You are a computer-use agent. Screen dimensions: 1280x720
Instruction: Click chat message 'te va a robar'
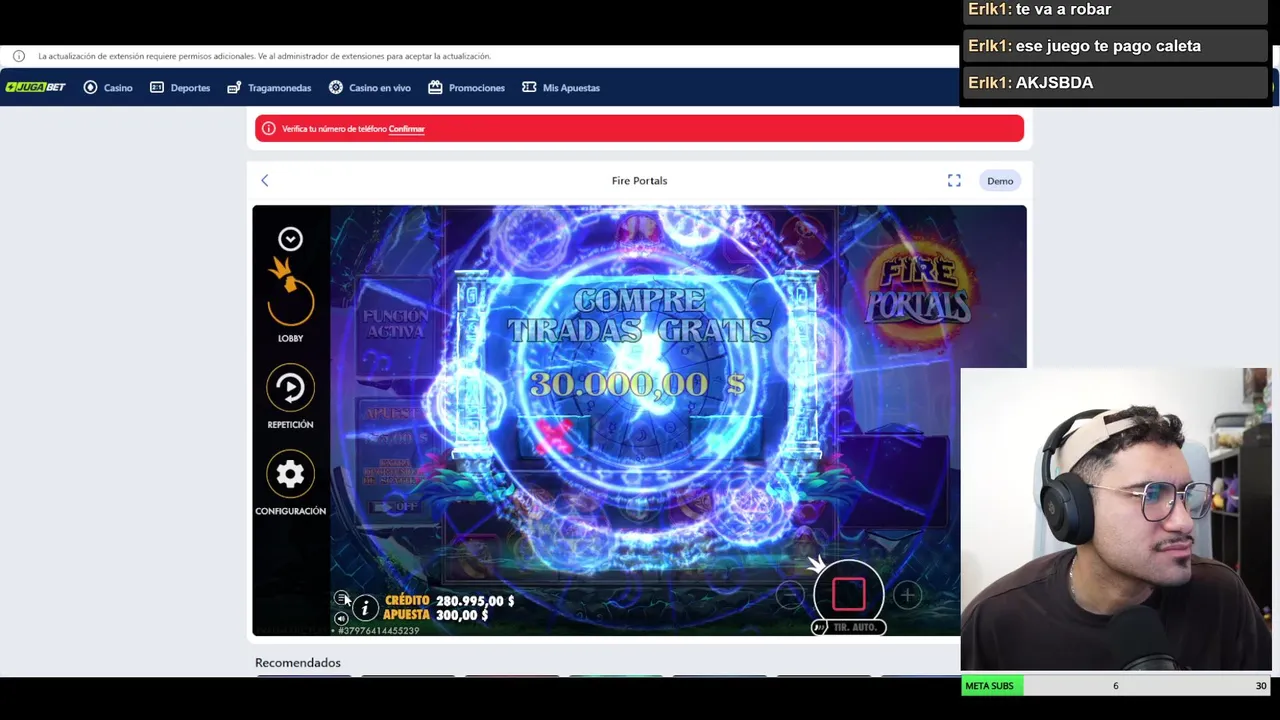[1115, 11]
